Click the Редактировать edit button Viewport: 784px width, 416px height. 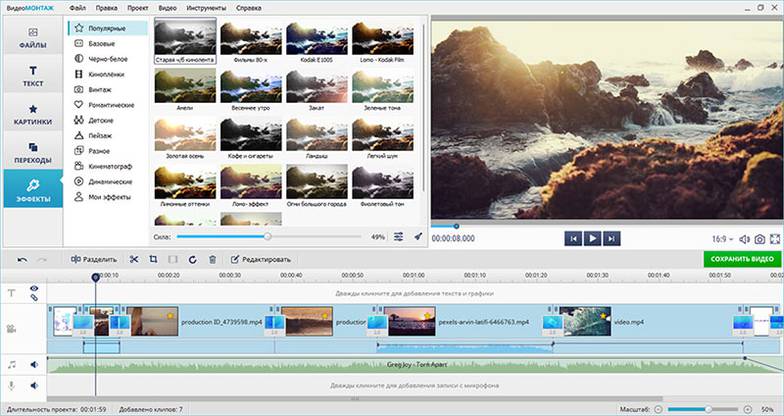point(260,260)
